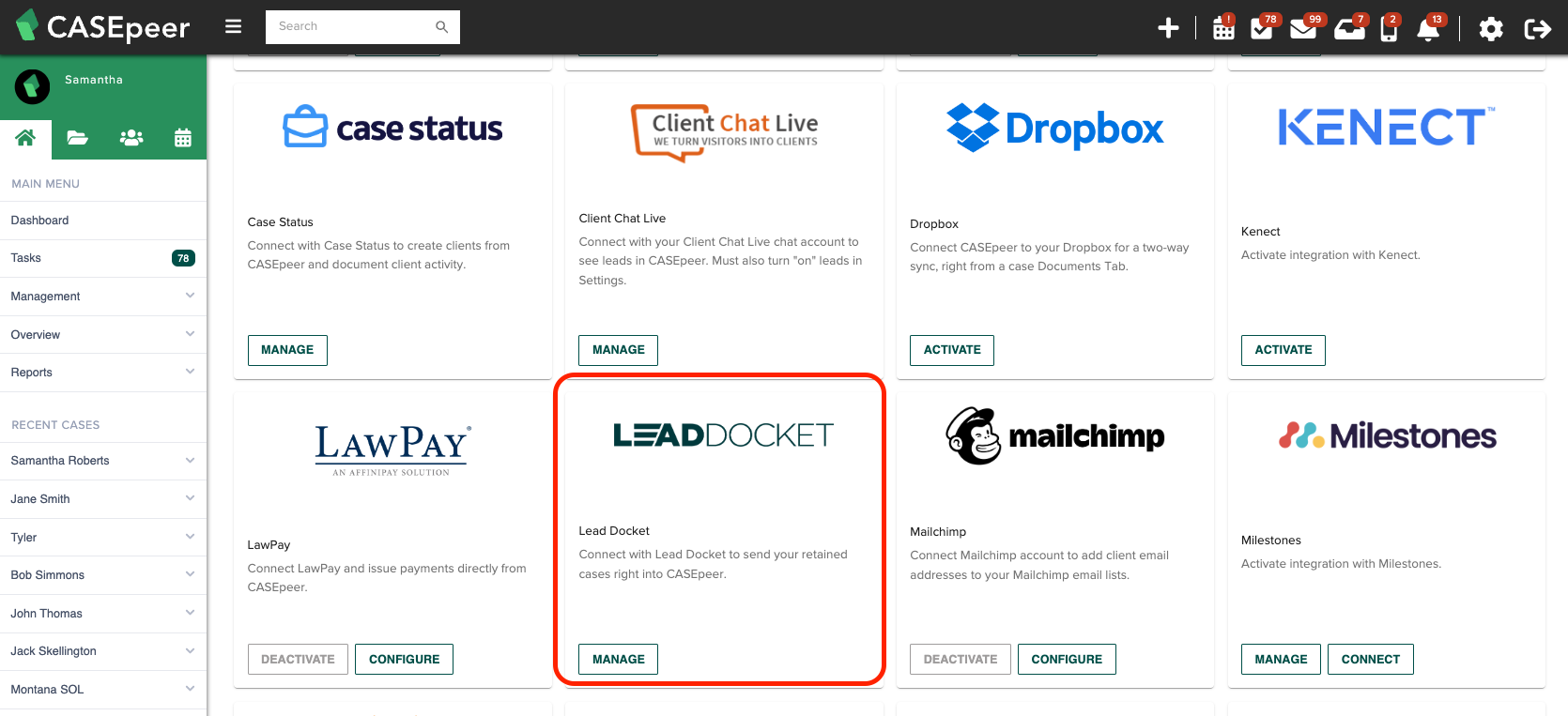Activate the Kenect integration
1568x716 pixels.
click(x=1284, y=350)
